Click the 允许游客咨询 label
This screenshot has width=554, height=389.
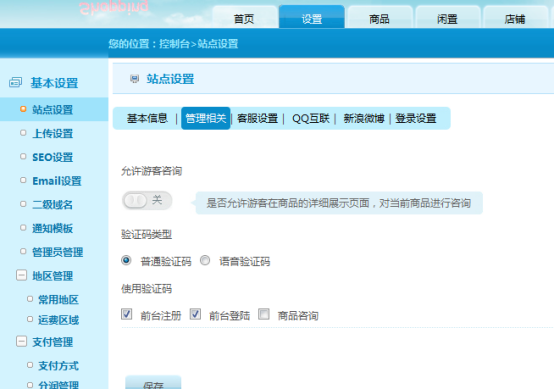[x=152, y=171]
